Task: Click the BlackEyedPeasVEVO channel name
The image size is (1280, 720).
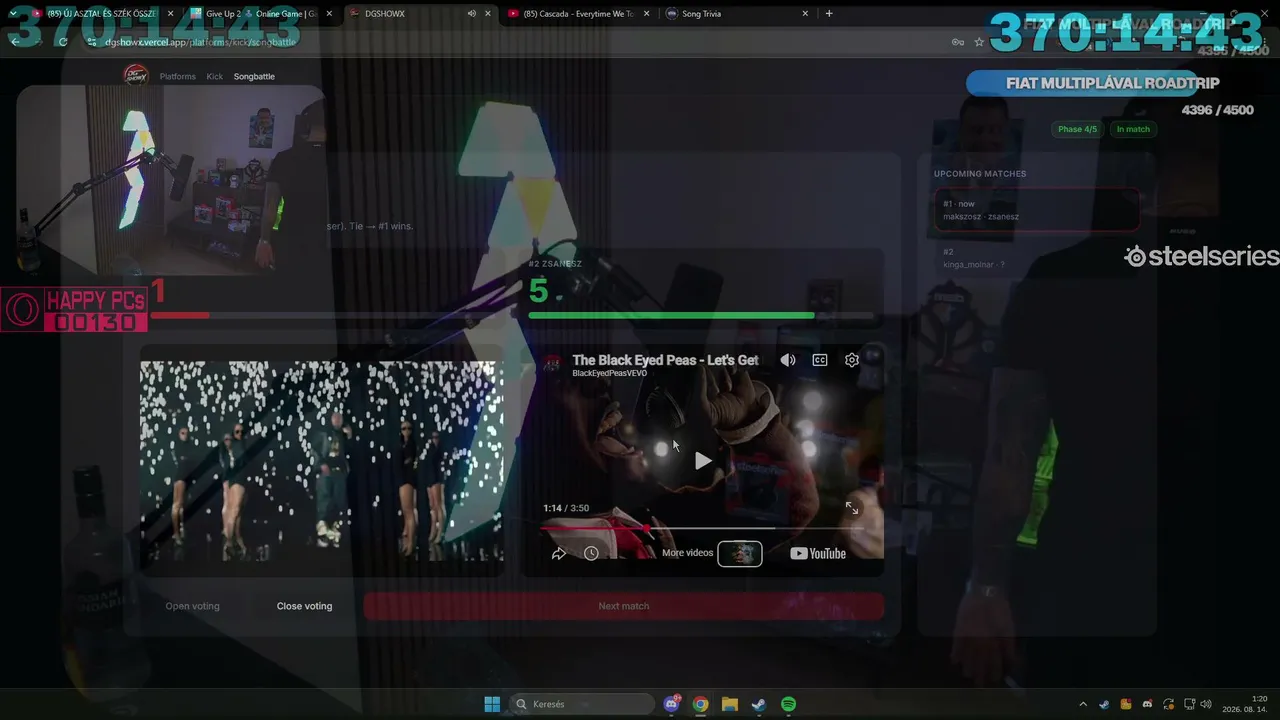Action: (609, 374)
